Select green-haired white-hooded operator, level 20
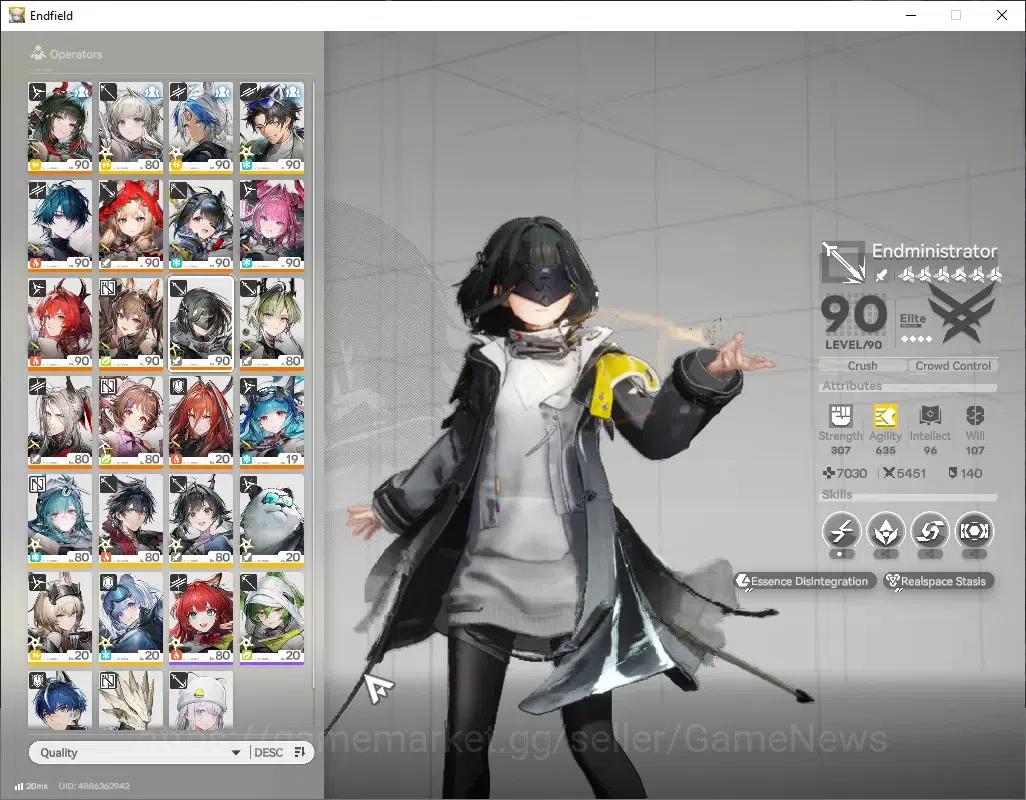1026x800 pixels. point(272,618)
